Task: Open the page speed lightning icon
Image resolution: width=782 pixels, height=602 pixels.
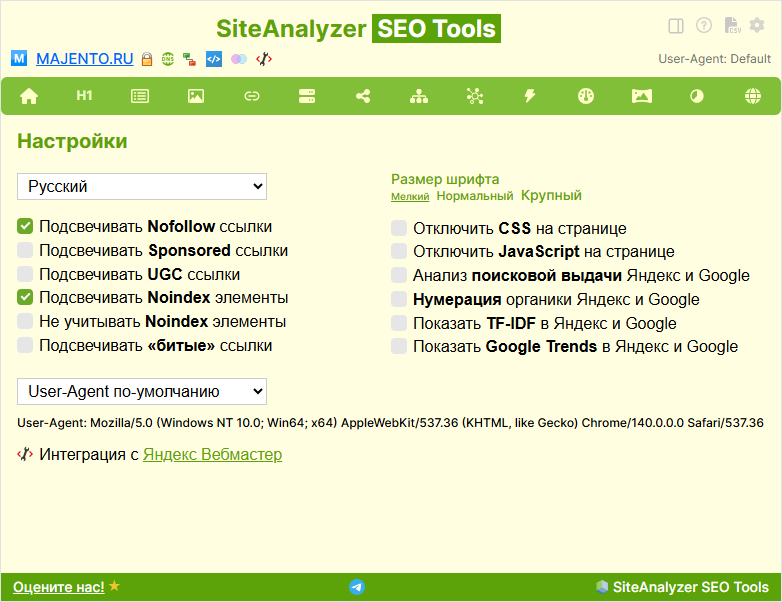Action: tap(530, 96)
